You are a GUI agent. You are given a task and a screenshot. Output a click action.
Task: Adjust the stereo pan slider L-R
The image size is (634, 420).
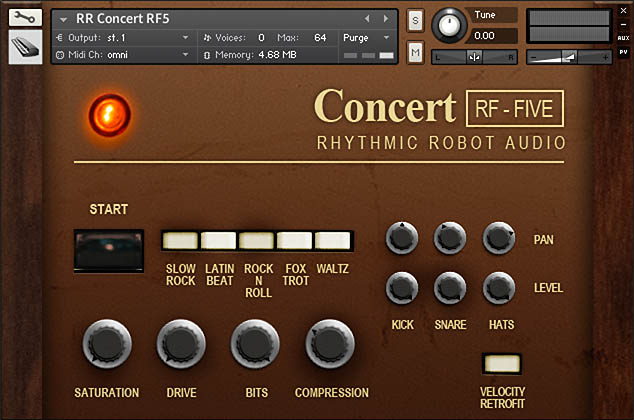point(475,57)
